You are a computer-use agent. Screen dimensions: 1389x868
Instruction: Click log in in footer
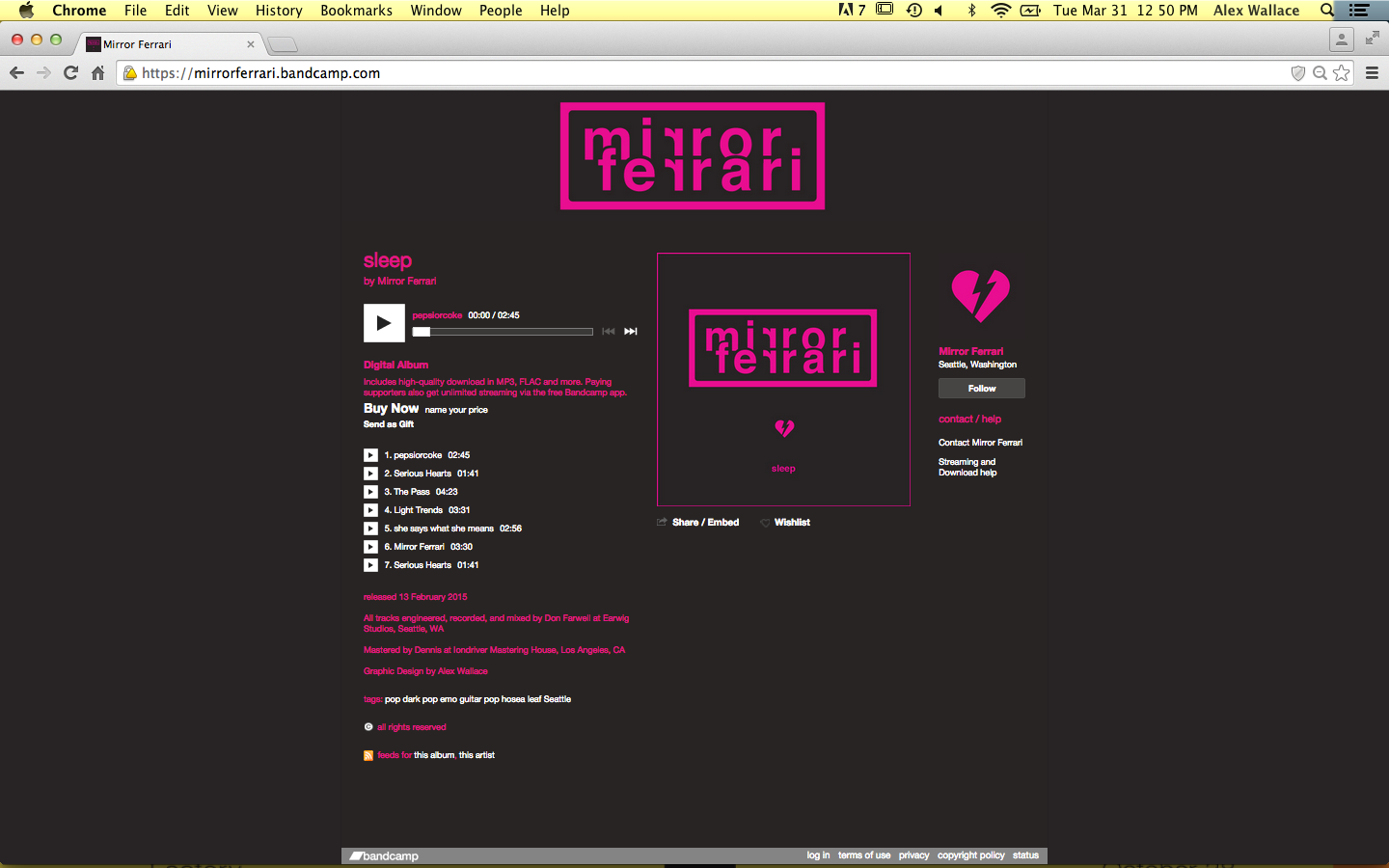[818, 855]
